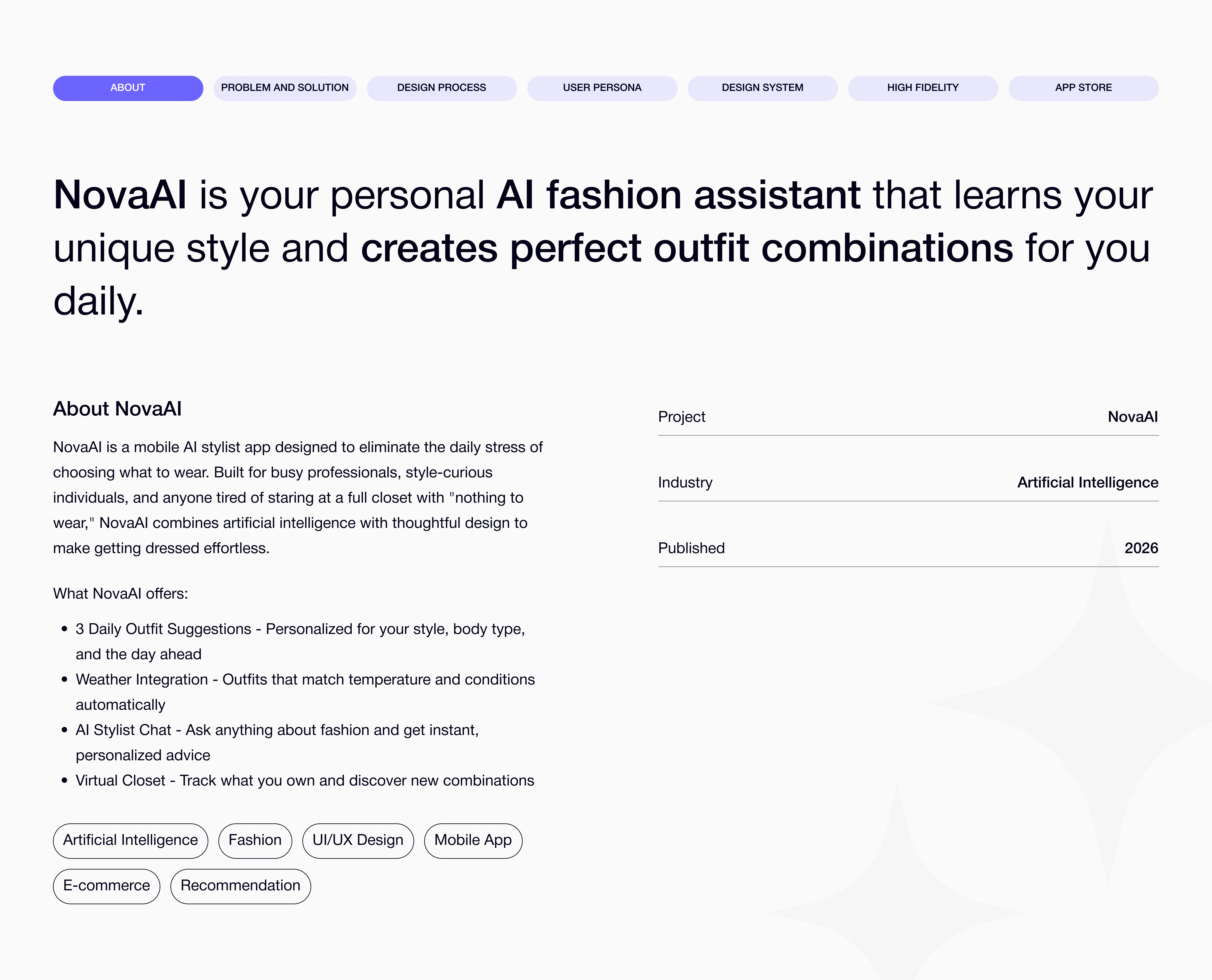Click the About NovaAI section heading

click(x=117, y=409)
